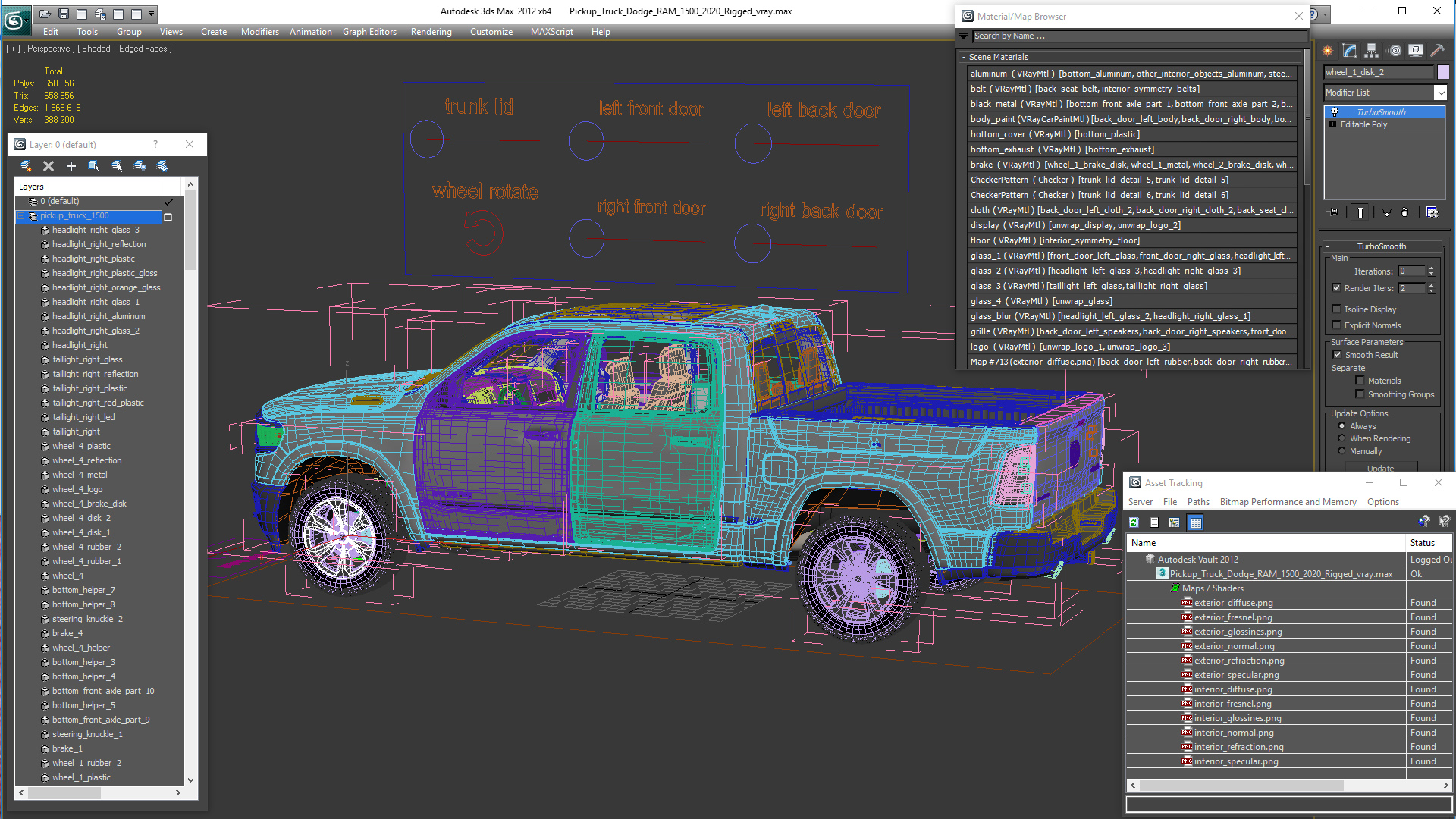Click Refresh icon in Asset Tracking toolbar
The height and width of the screenshot is (819, 1456).
1134,522
